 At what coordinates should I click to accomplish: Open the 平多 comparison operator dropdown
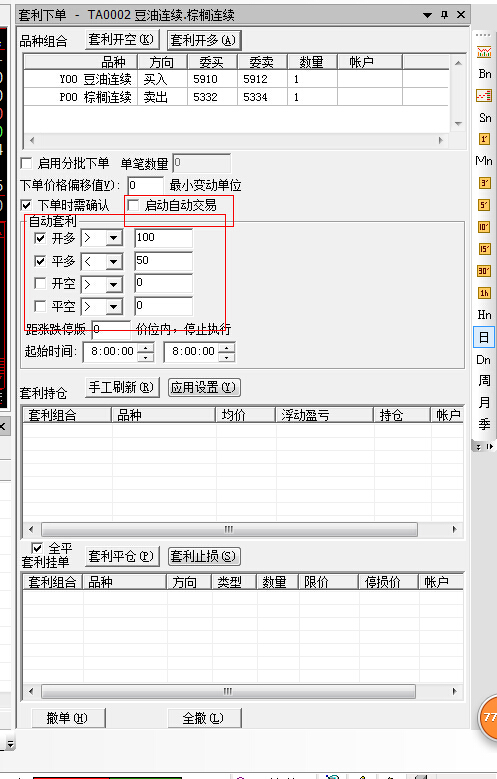click(x=114, y=261)
